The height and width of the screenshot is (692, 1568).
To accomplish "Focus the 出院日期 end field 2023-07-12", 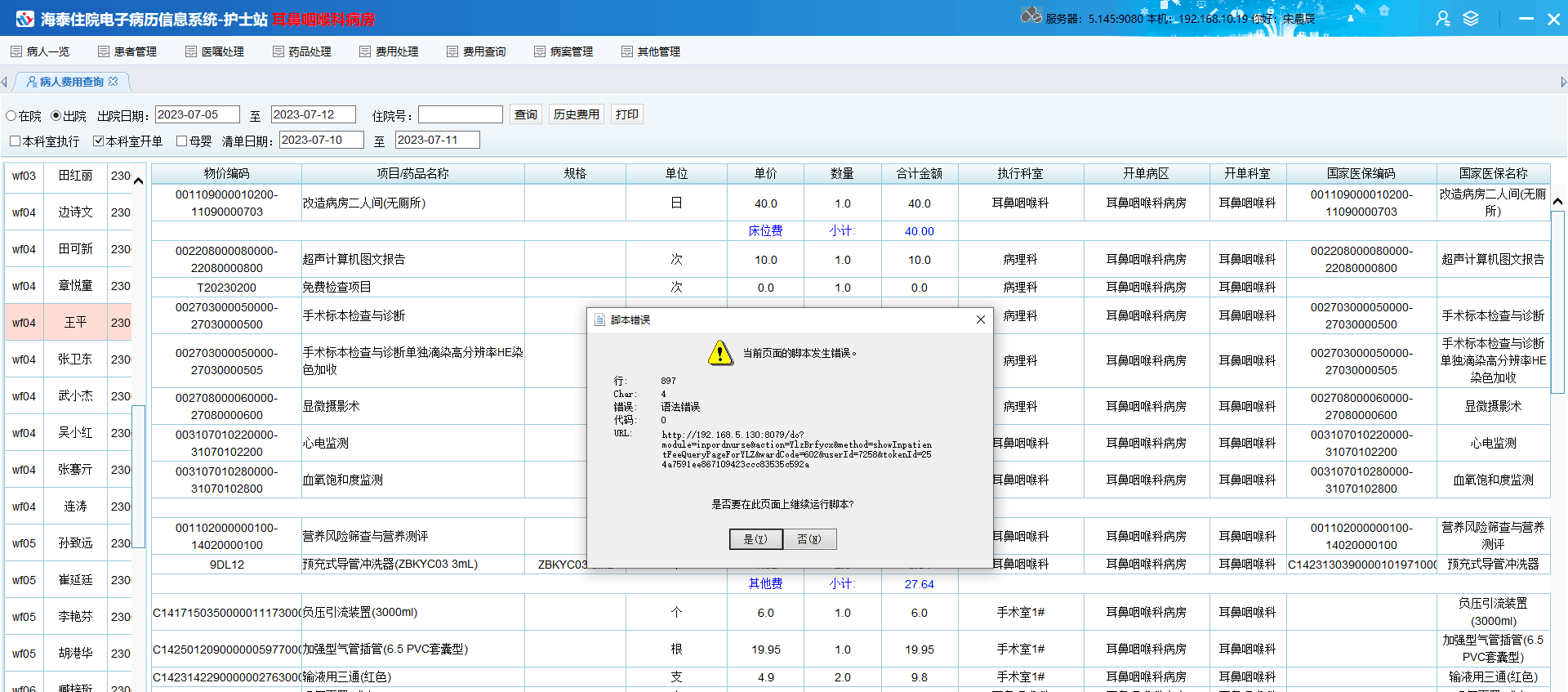I will [x=313, y=114].
